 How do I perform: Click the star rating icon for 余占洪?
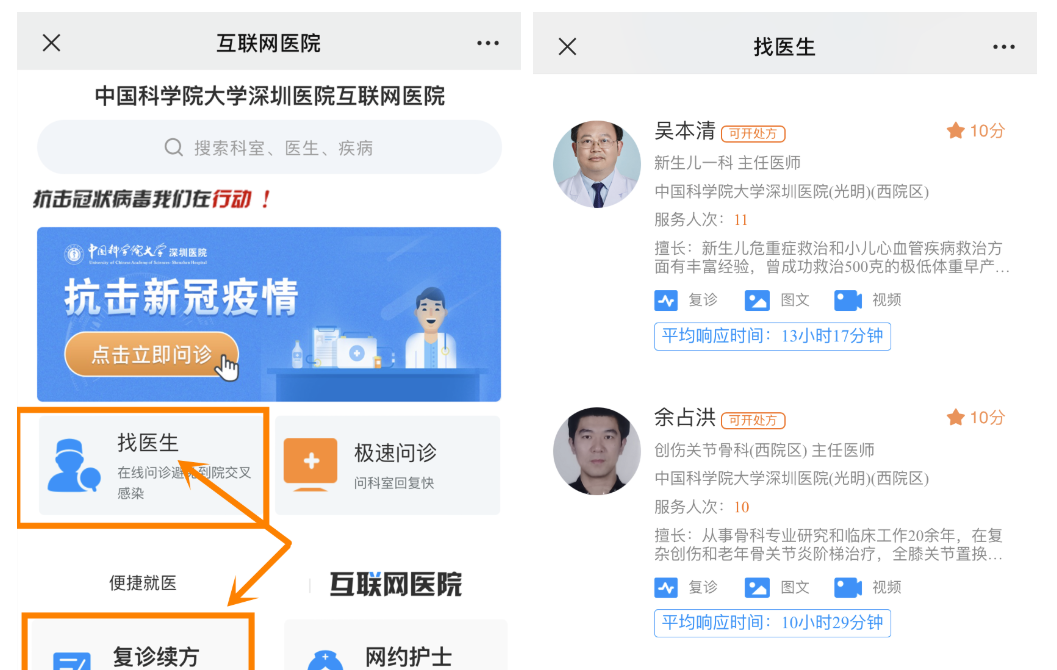(x=955, y=417)
